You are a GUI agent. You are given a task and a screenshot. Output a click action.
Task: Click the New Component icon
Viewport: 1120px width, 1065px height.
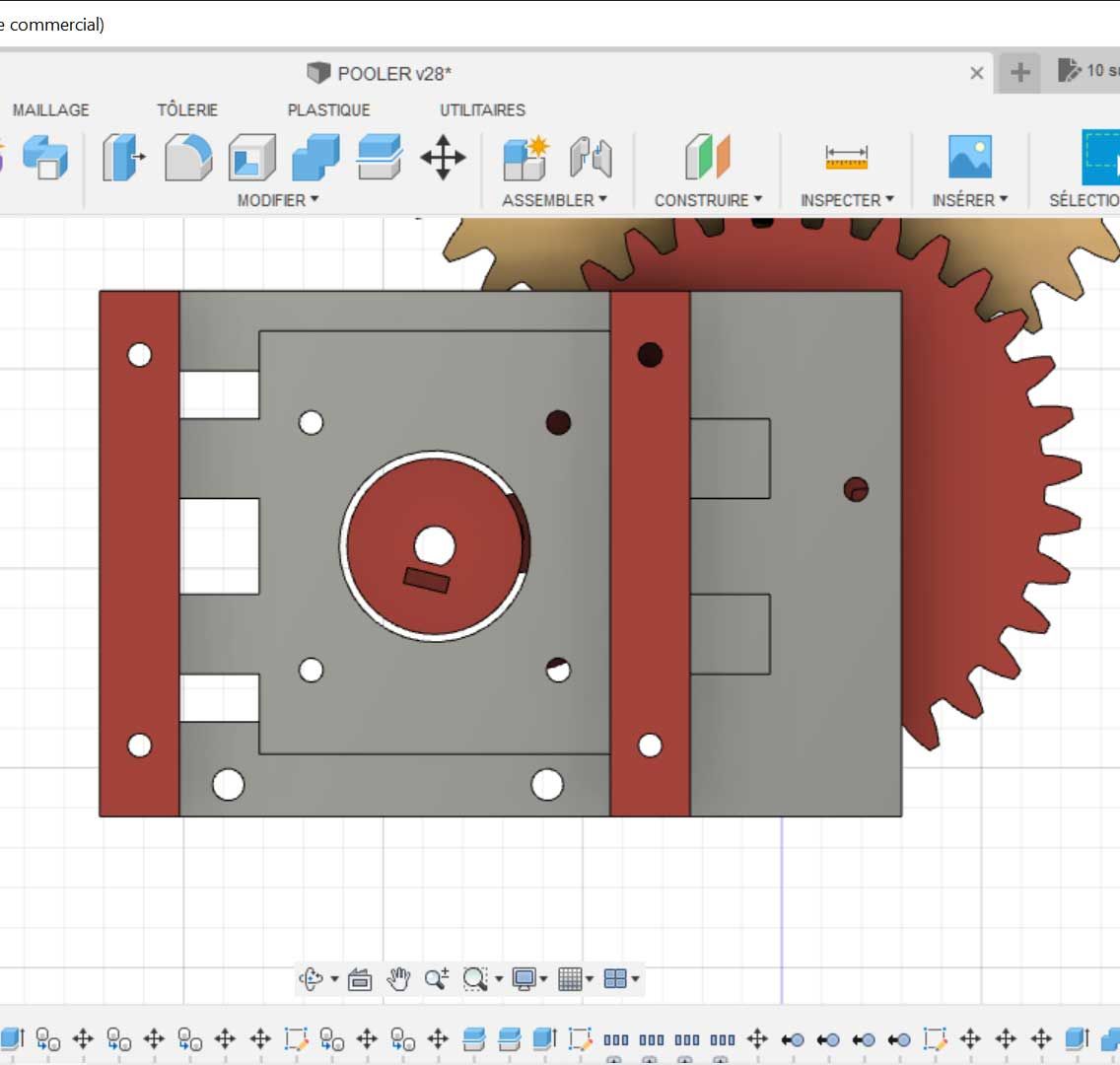(x=525, y=158)
